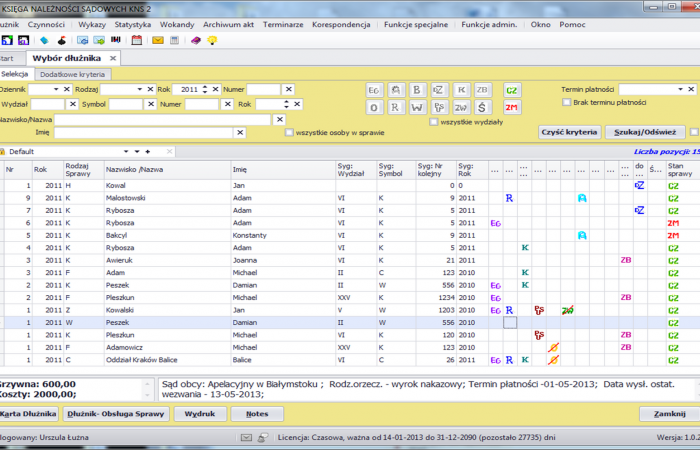Click the Wydział input field

pyautogui.click(x=47, y=104)
